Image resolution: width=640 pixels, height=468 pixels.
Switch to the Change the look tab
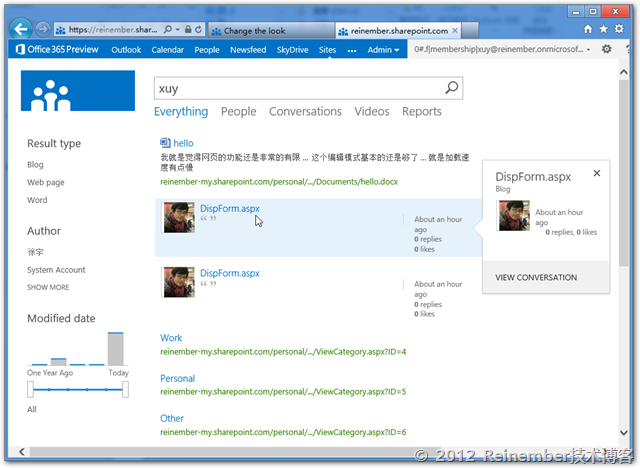[271, 31]
